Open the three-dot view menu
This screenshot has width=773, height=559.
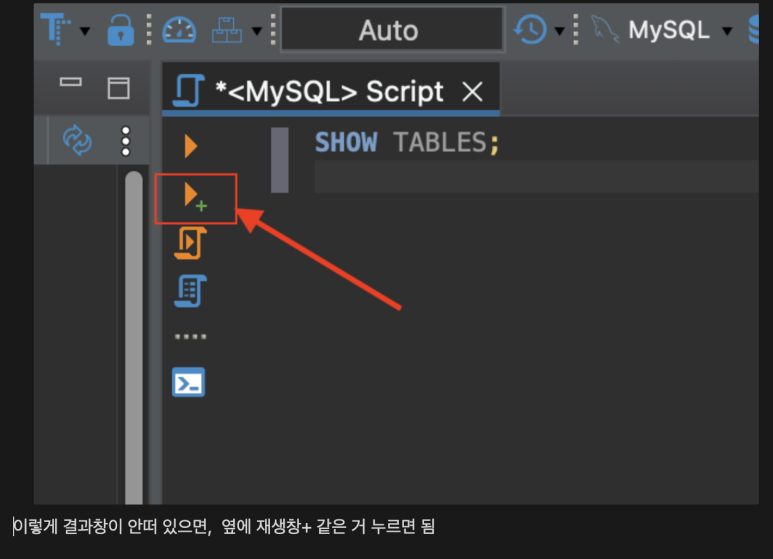(126, 141)
